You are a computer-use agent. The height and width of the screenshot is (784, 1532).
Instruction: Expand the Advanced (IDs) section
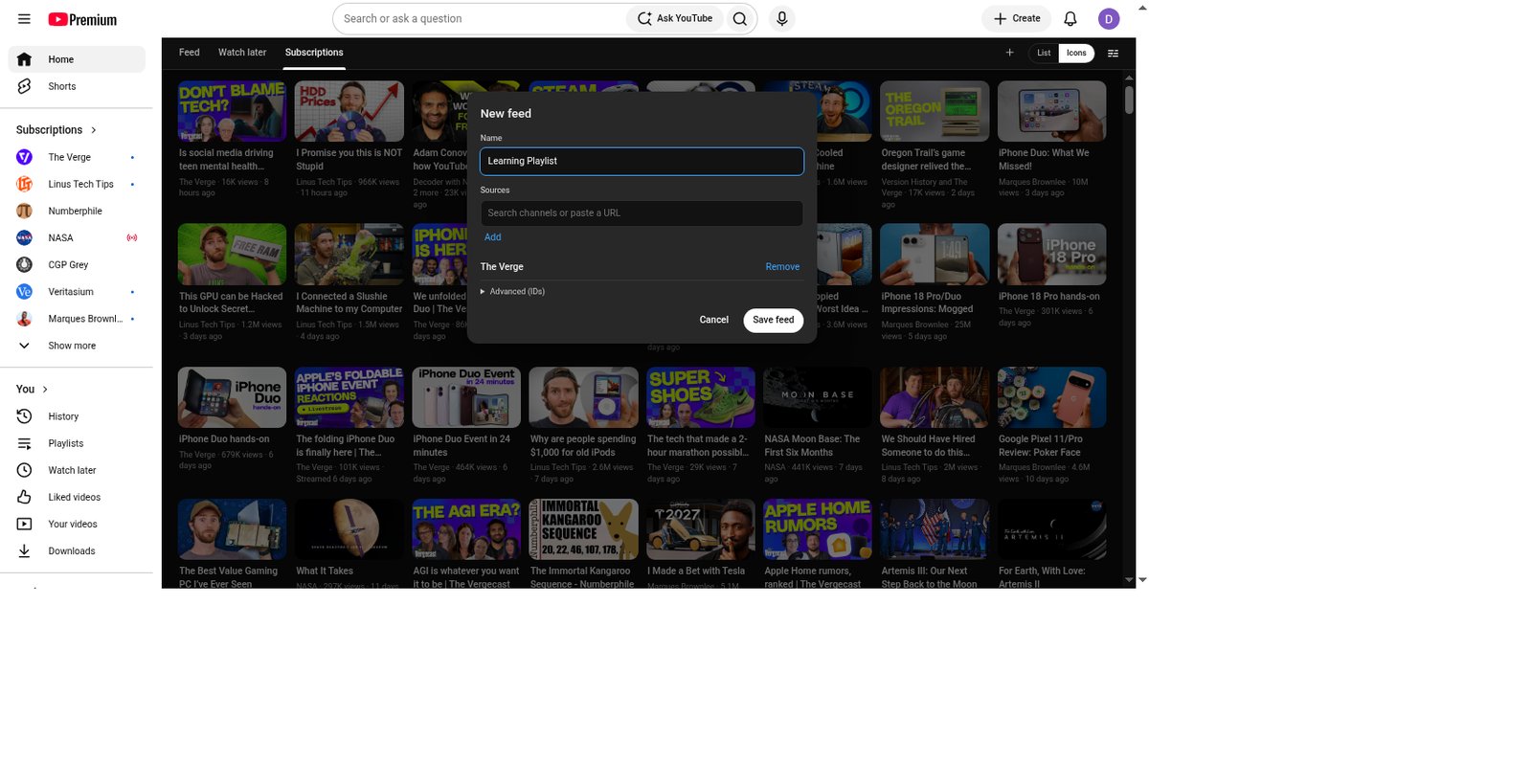(x=512, y=291)
